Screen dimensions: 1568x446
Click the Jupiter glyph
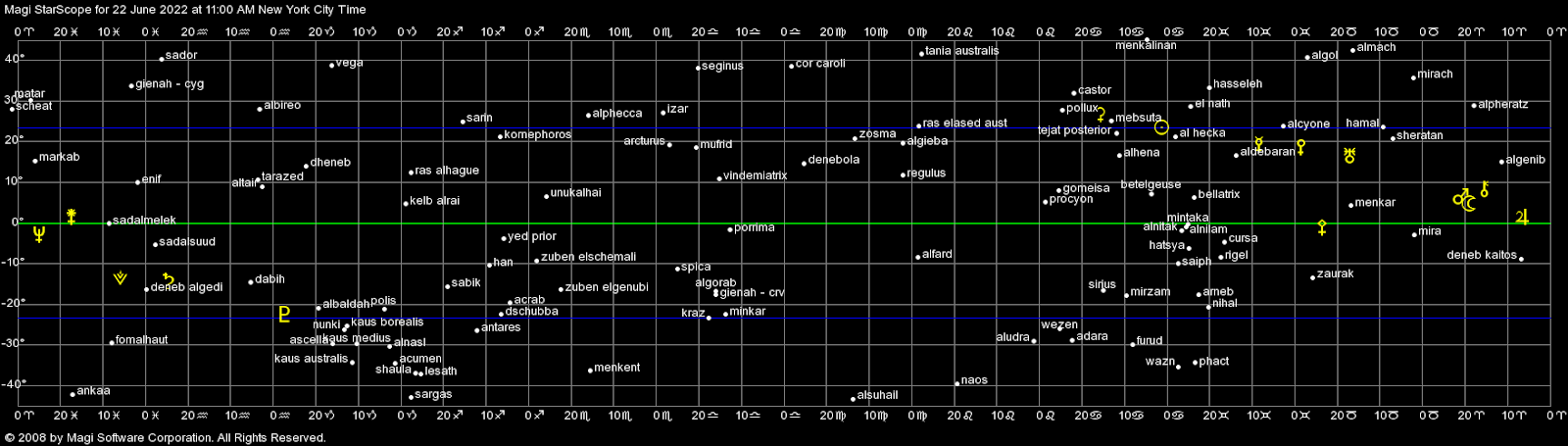(1522, 218)
